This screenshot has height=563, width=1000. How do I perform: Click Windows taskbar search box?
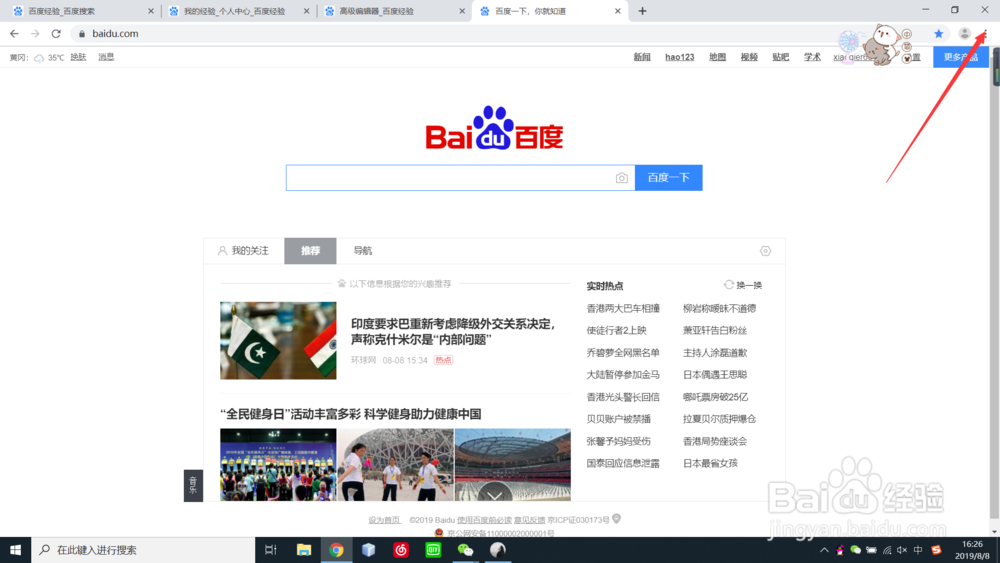[x=143, y=550]
